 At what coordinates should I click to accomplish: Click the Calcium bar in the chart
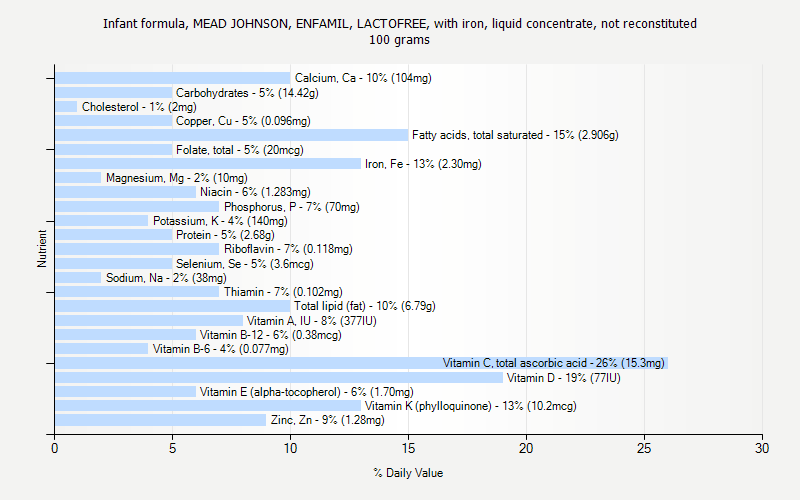tap(172, 78)
